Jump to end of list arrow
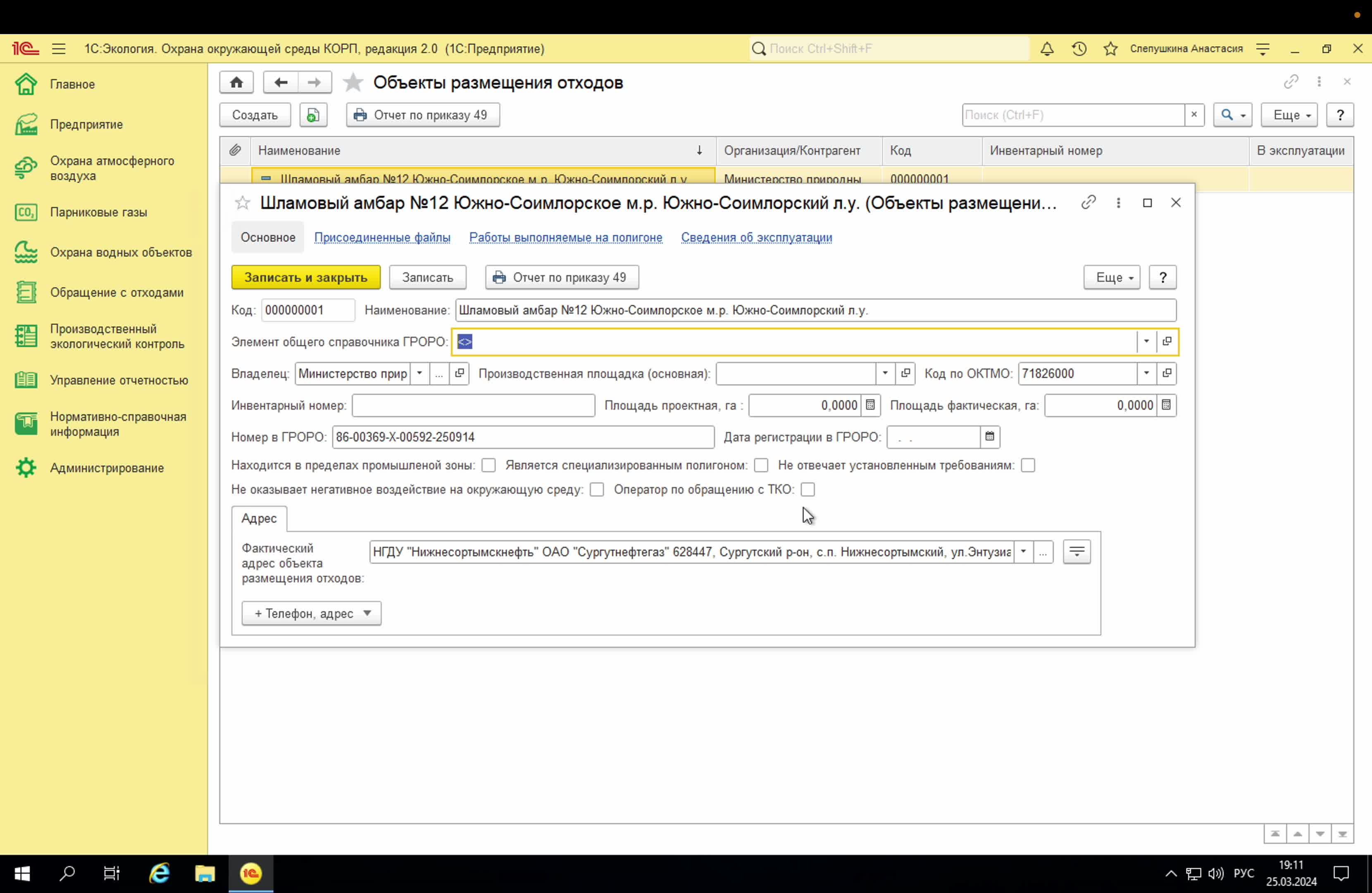 (1342, 834)
